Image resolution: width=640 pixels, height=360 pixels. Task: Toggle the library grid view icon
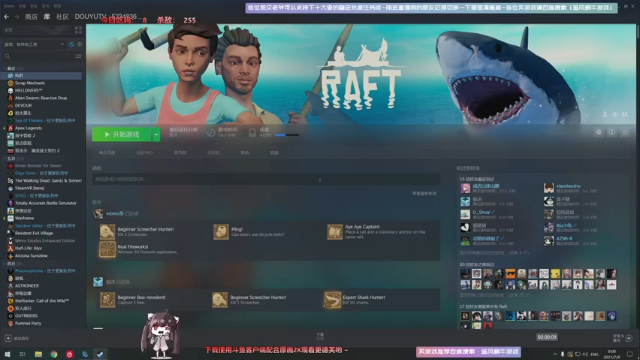[78, 30]
